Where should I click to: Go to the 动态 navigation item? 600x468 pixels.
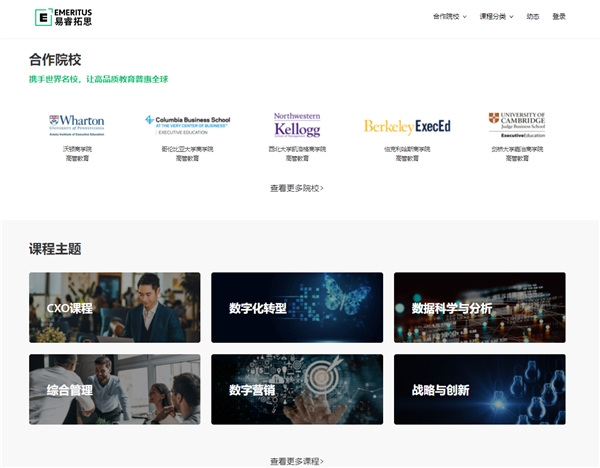click(533, 17)
